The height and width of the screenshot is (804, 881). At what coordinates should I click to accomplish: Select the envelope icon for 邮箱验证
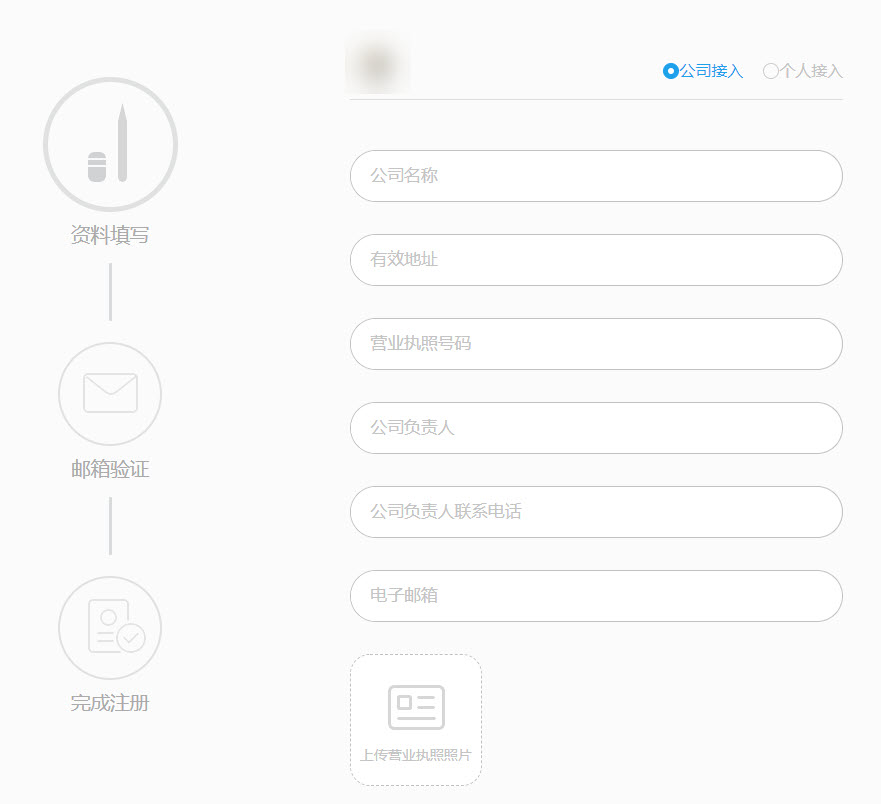coord(110,394)
